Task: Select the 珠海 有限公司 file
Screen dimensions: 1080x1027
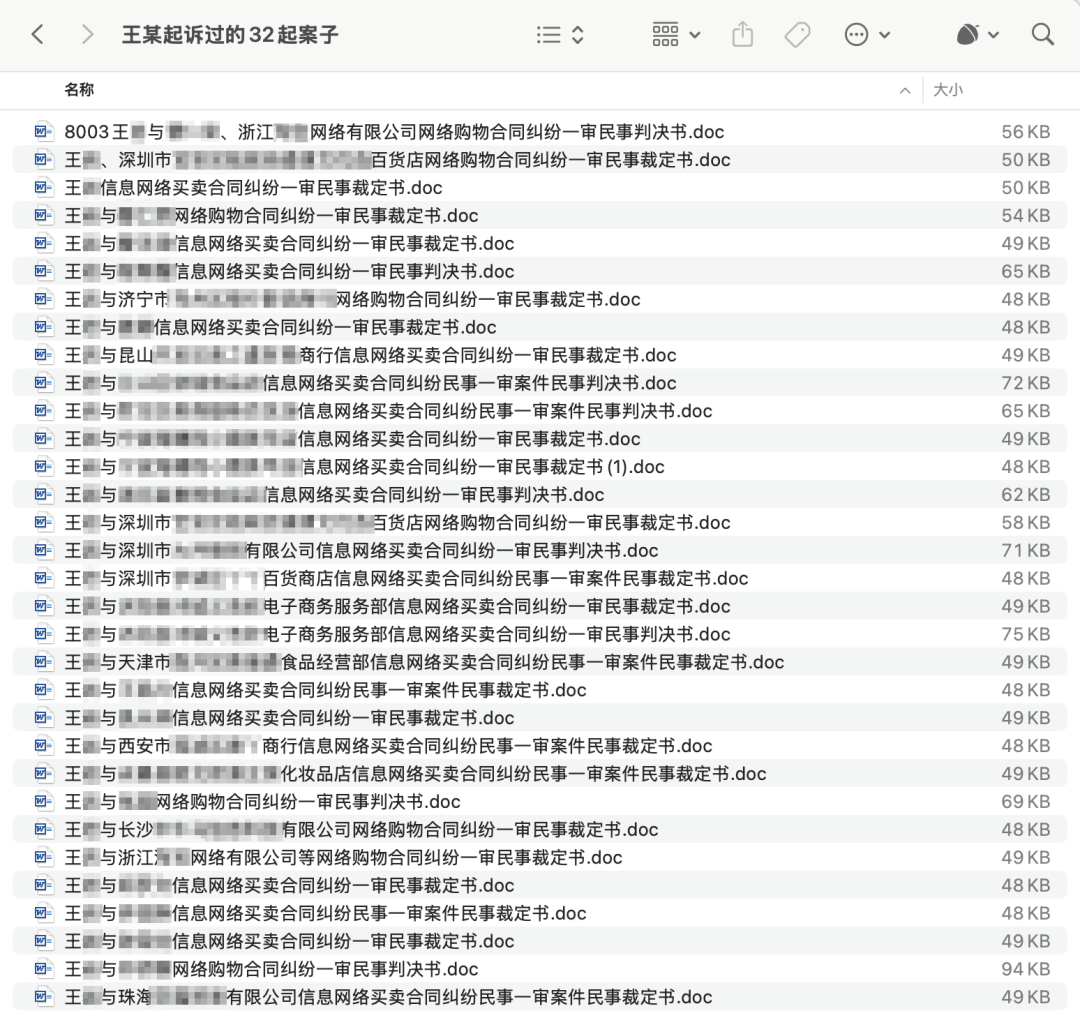Action: [x=388, y=997]
